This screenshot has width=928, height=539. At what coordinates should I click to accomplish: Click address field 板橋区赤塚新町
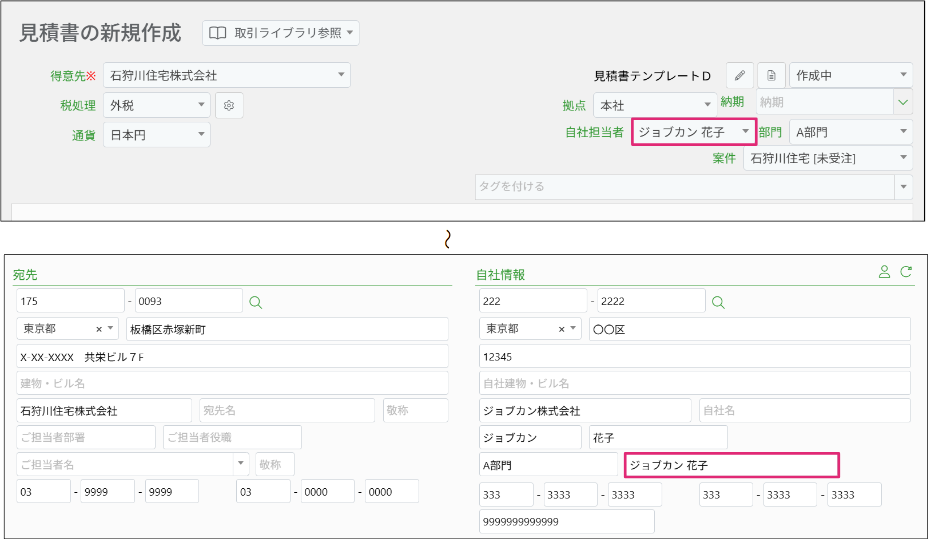tap(287, 329)
